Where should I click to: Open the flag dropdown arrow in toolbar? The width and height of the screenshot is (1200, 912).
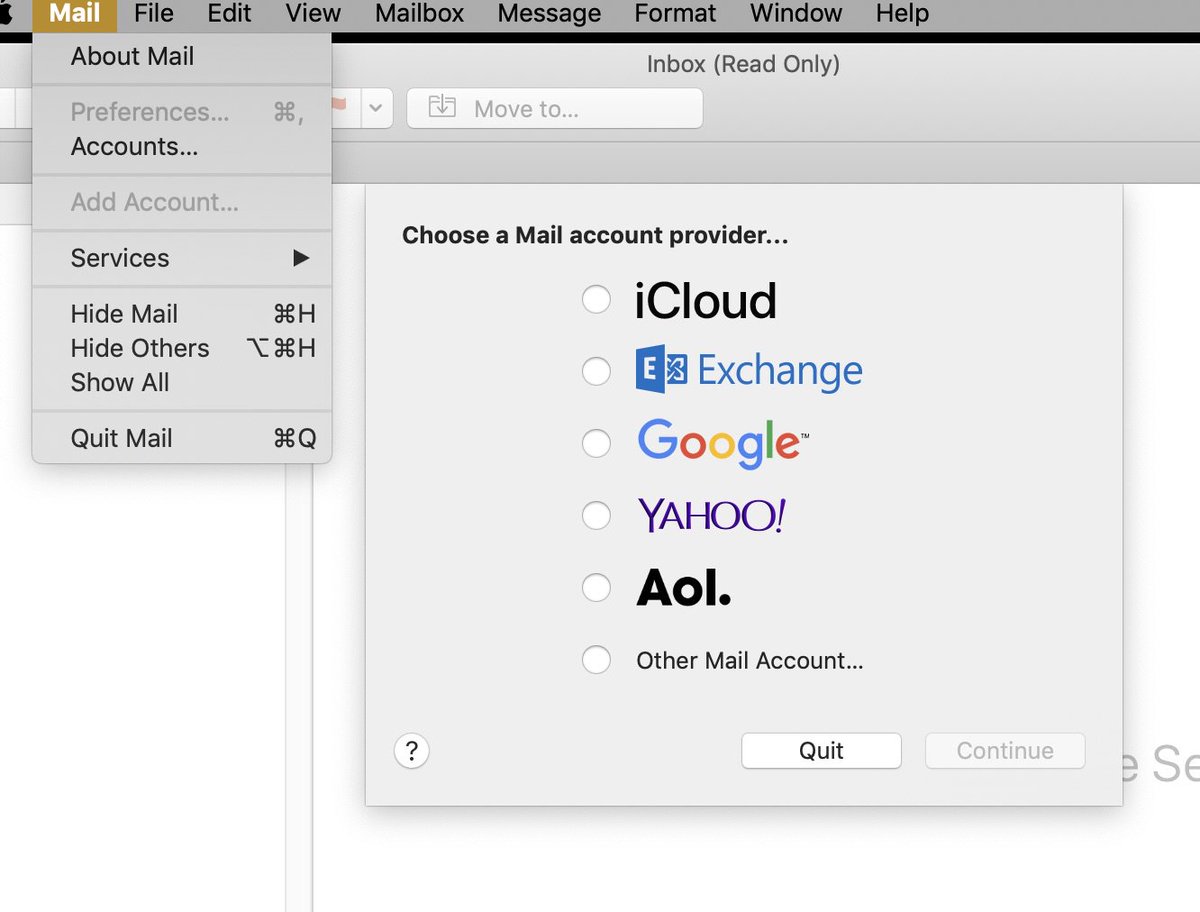click(x=375, y=108)
